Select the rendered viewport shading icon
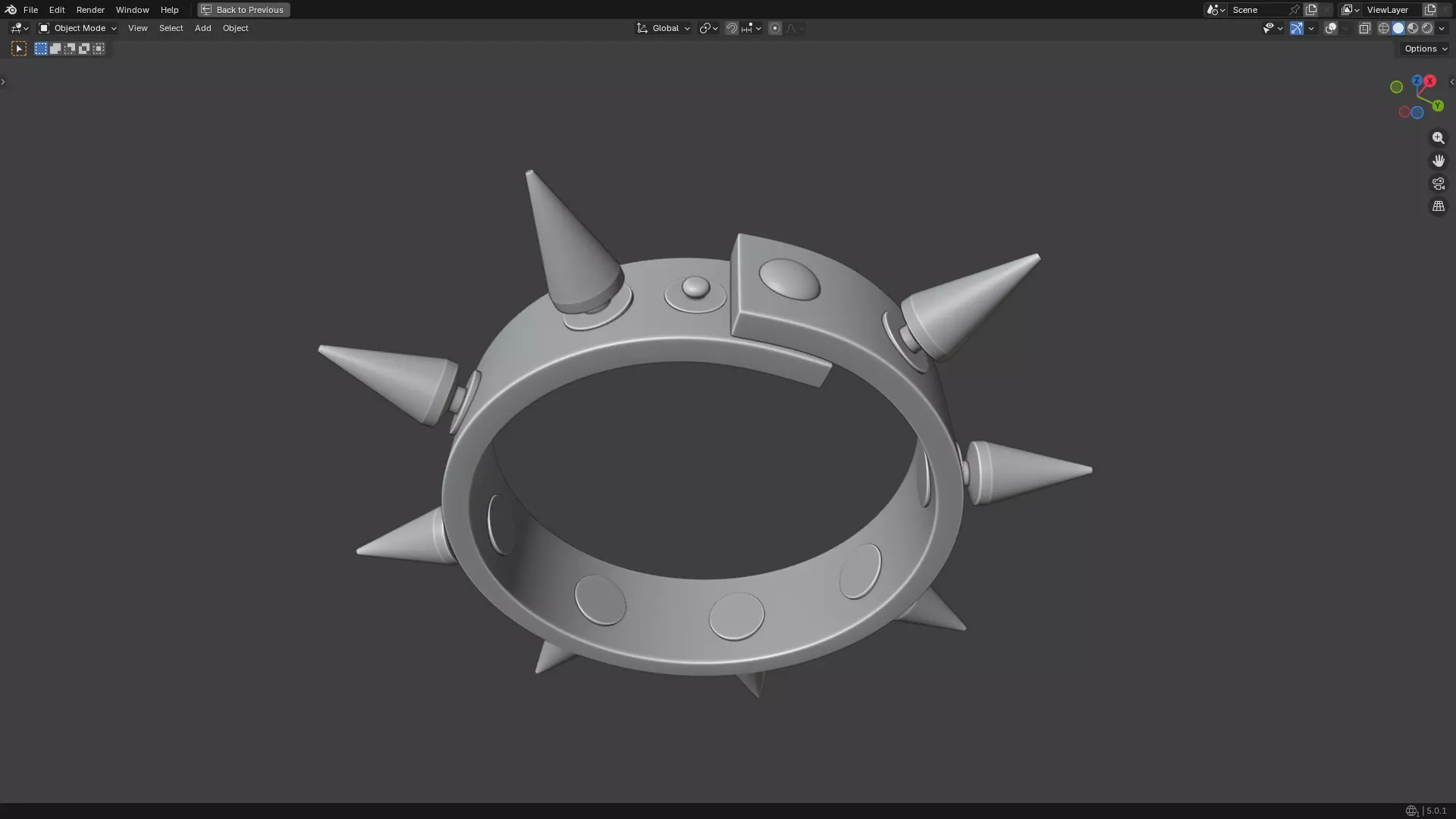1456x819 pixels. click(1427, 28)
